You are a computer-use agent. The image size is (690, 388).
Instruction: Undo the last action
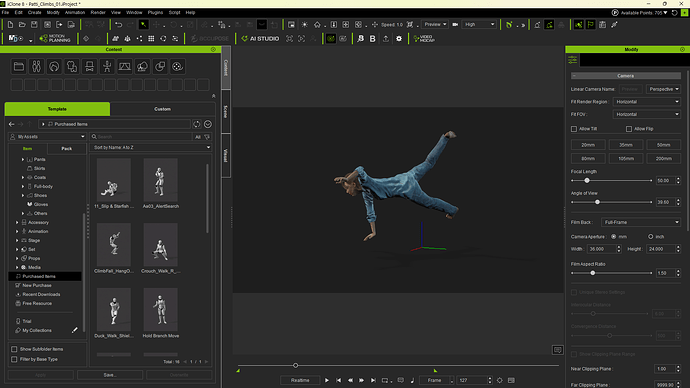point(118,25)
